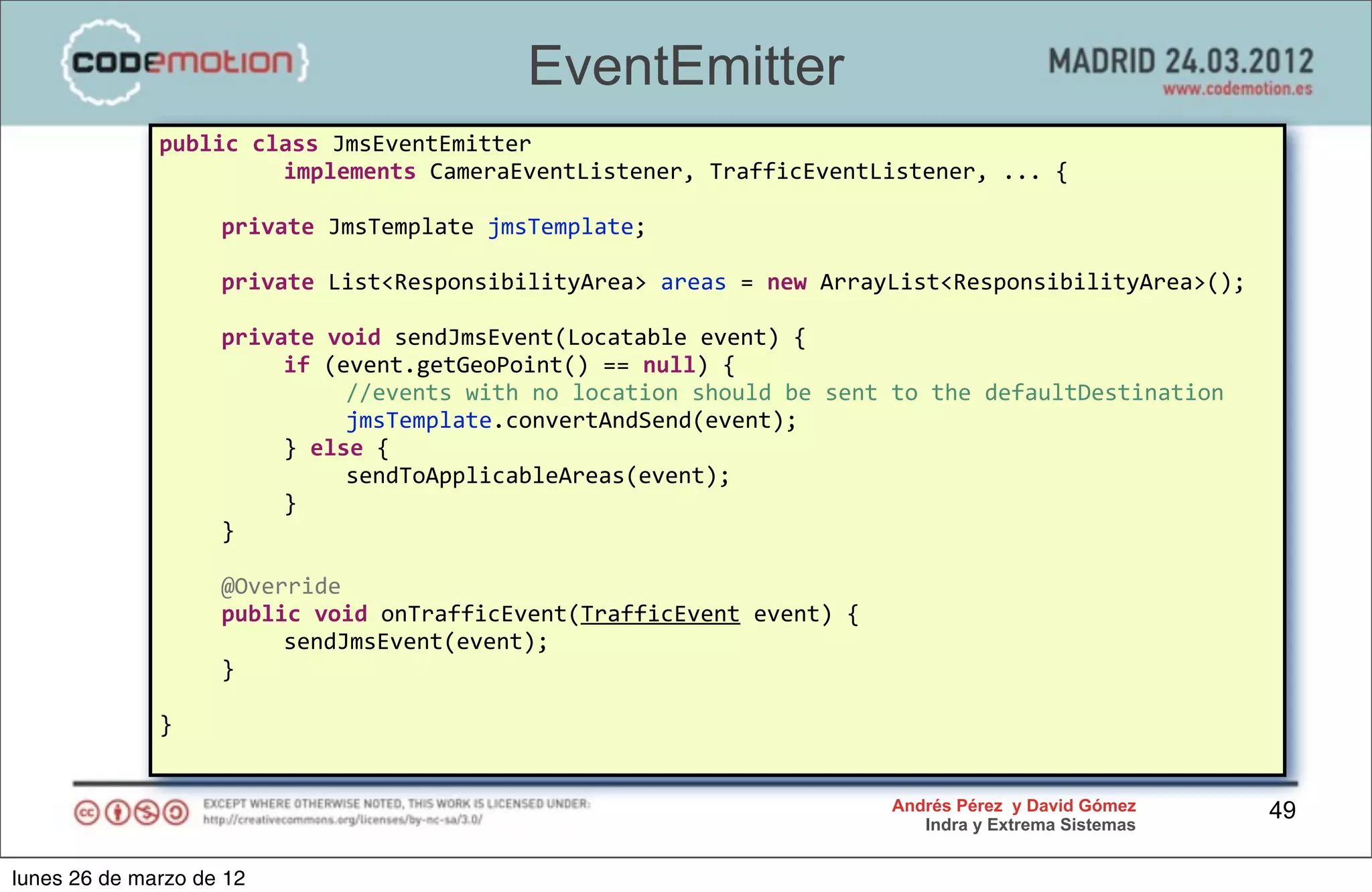
Task: Click the green defaultDestination comment line
Action: point(784,393)
